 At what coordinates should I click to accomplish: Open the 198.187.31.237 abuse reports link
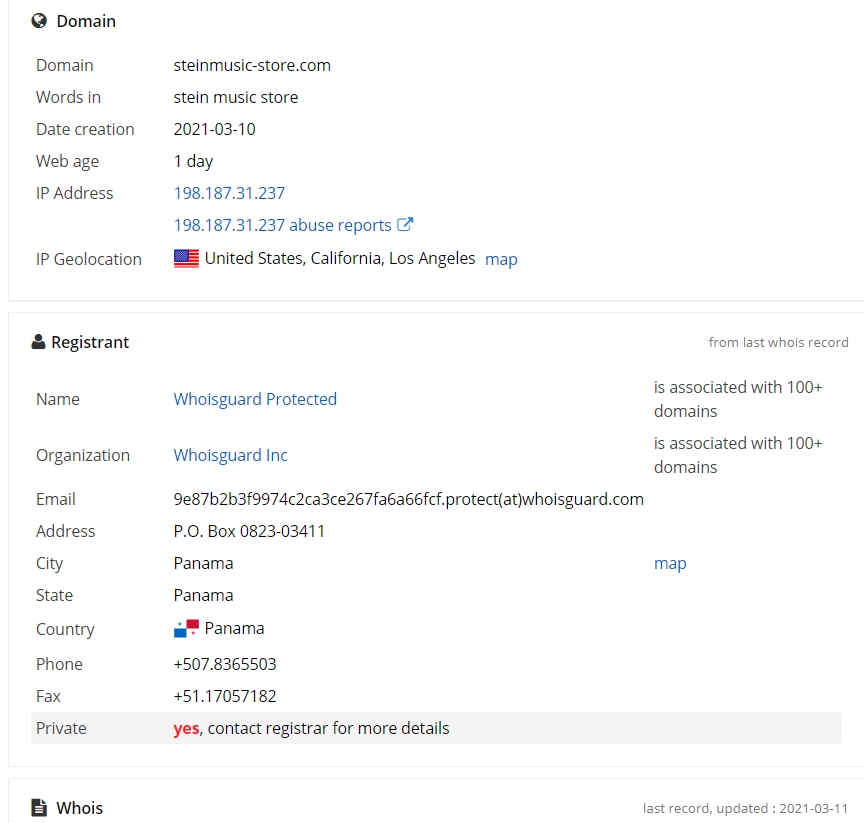pyautogui.click(x=282, y=225)
